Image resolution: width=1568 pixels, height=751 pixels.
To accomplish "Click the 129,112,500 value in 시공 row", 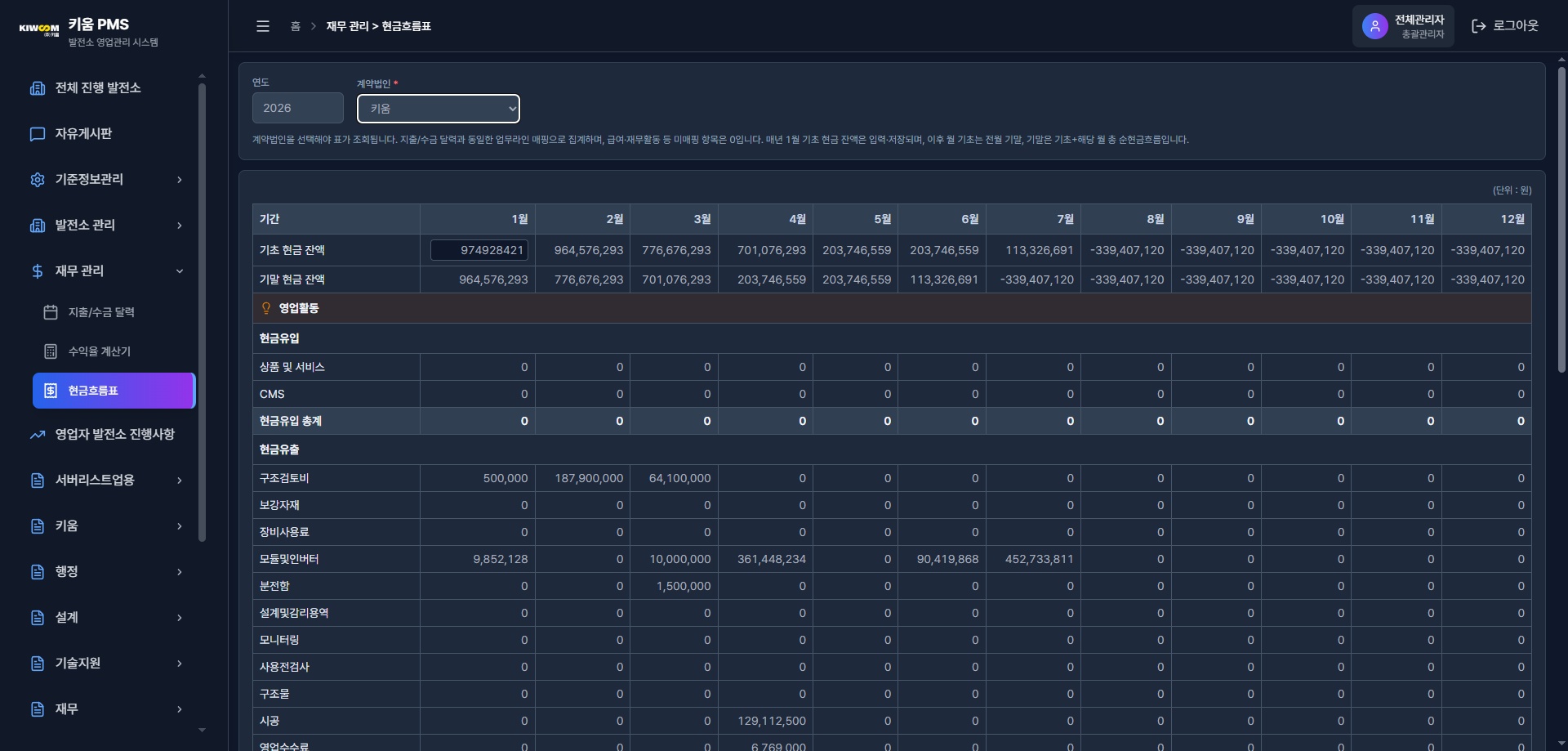I will tap(772, 721).
